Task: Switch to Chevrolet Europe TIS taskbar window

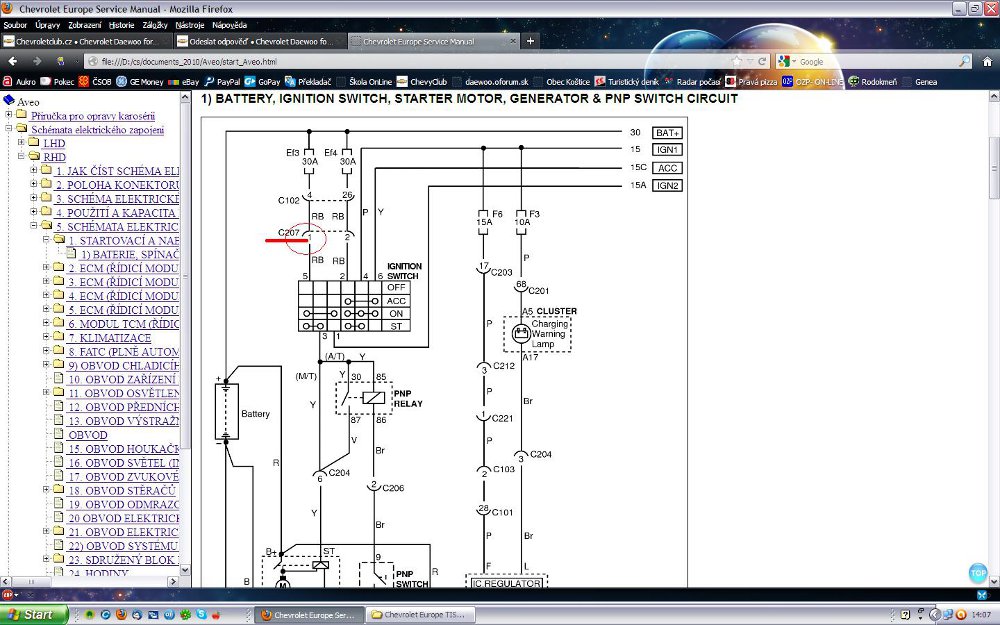Action: tap(420, 614)
